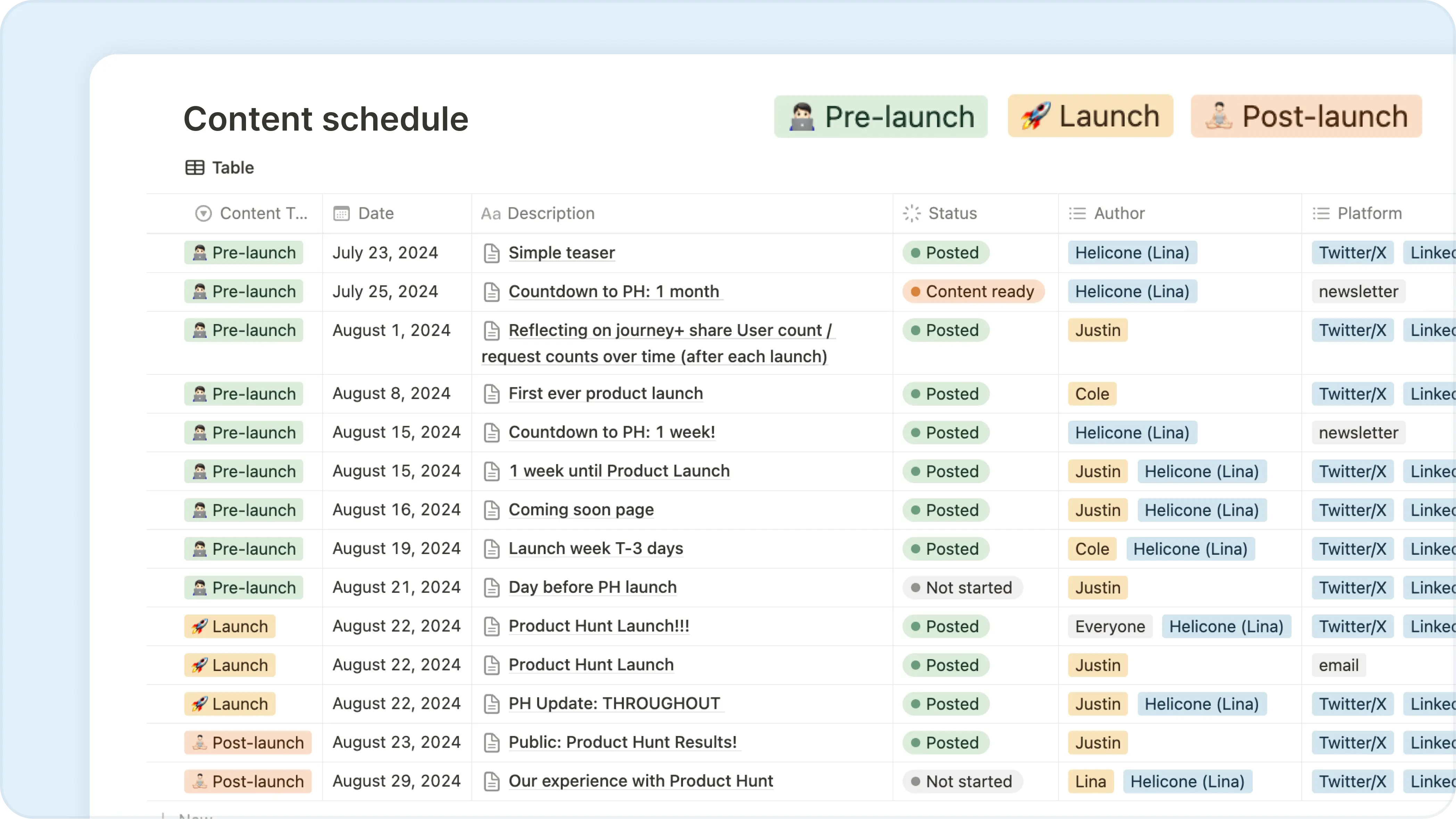Screen dimensions: 1456x819
Task: Click the Lina author tag in last row
Action: click(x=1090, y=782)
